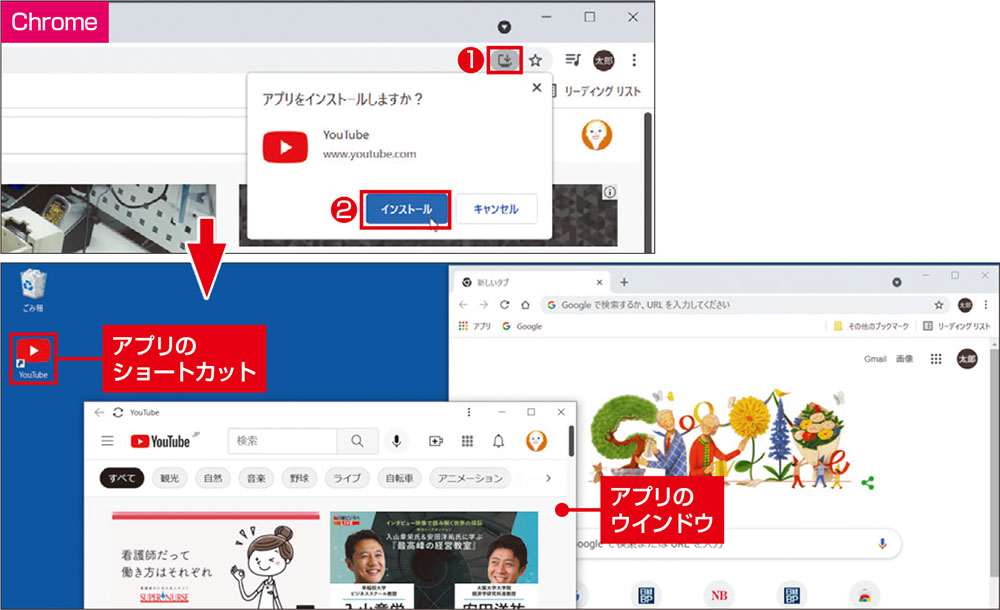
Task: Open YouTube account avatar
Action: [x=536, y=441]
